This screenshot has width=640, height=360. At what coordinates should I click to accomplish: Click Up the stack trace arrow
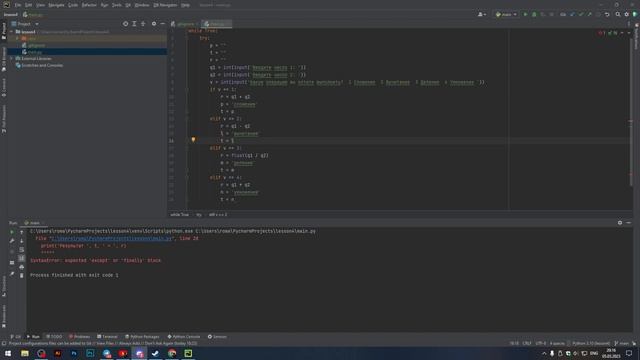pos(22,232)
